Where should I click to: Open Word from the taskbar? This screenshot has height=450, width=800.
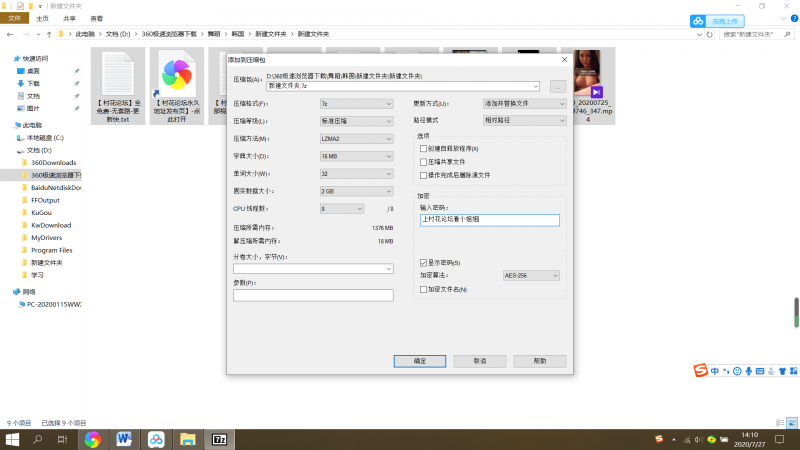point(124,439)
